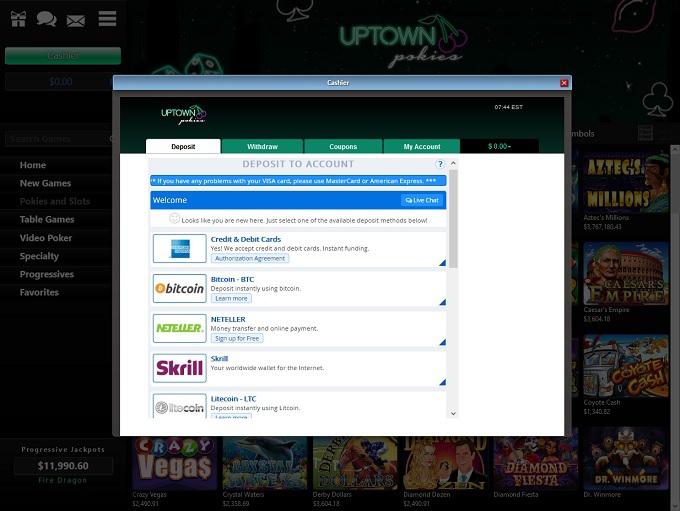Open Skrill heading link
The image size is (680, 511).
tap(219, 359)
